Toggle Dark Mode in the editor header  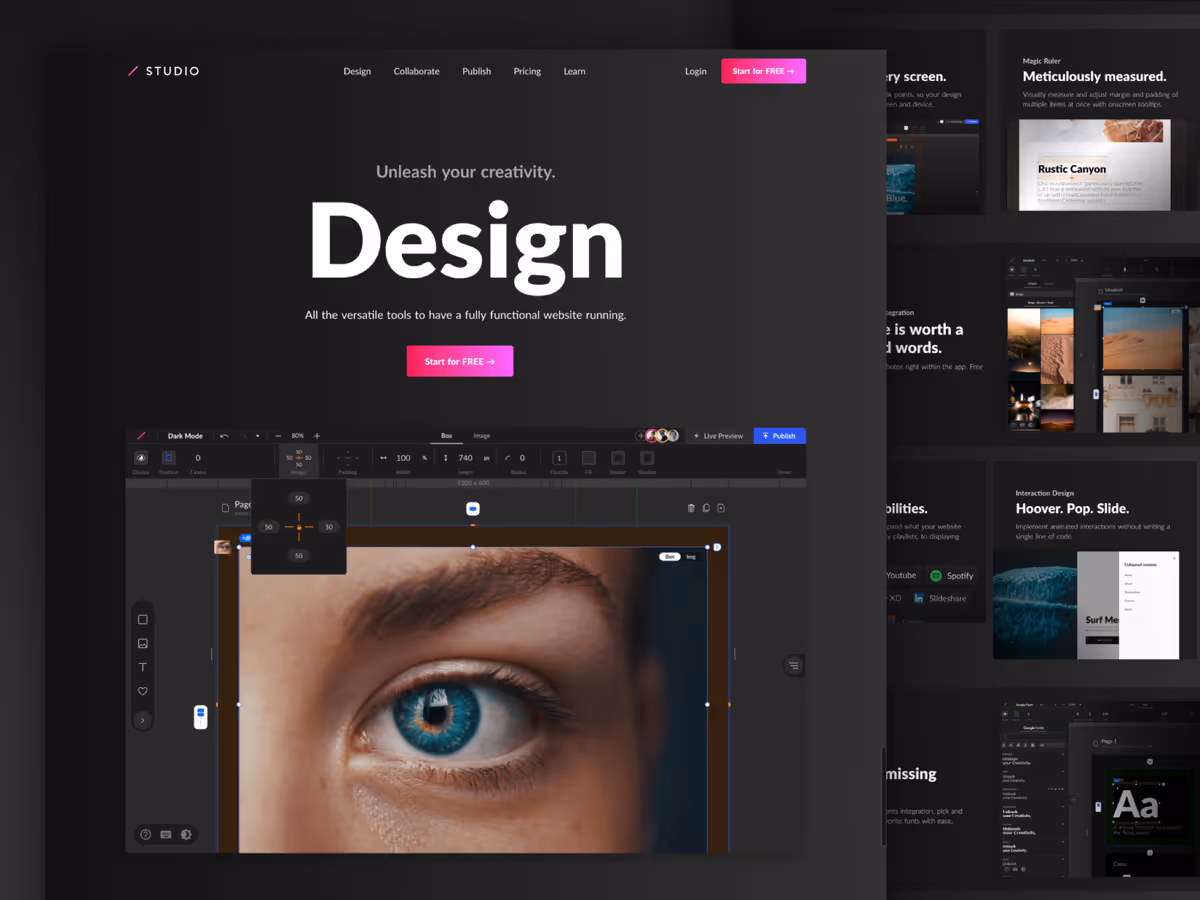[185, 435]
